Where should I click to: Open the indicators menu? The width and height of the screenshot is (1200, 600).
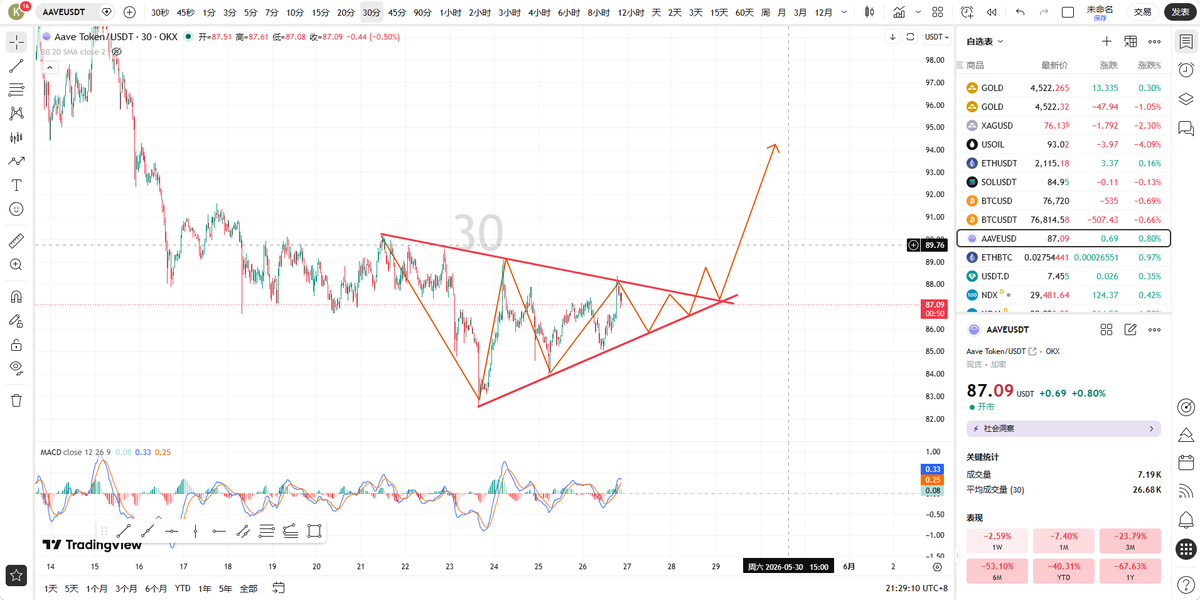pos(899,12)
